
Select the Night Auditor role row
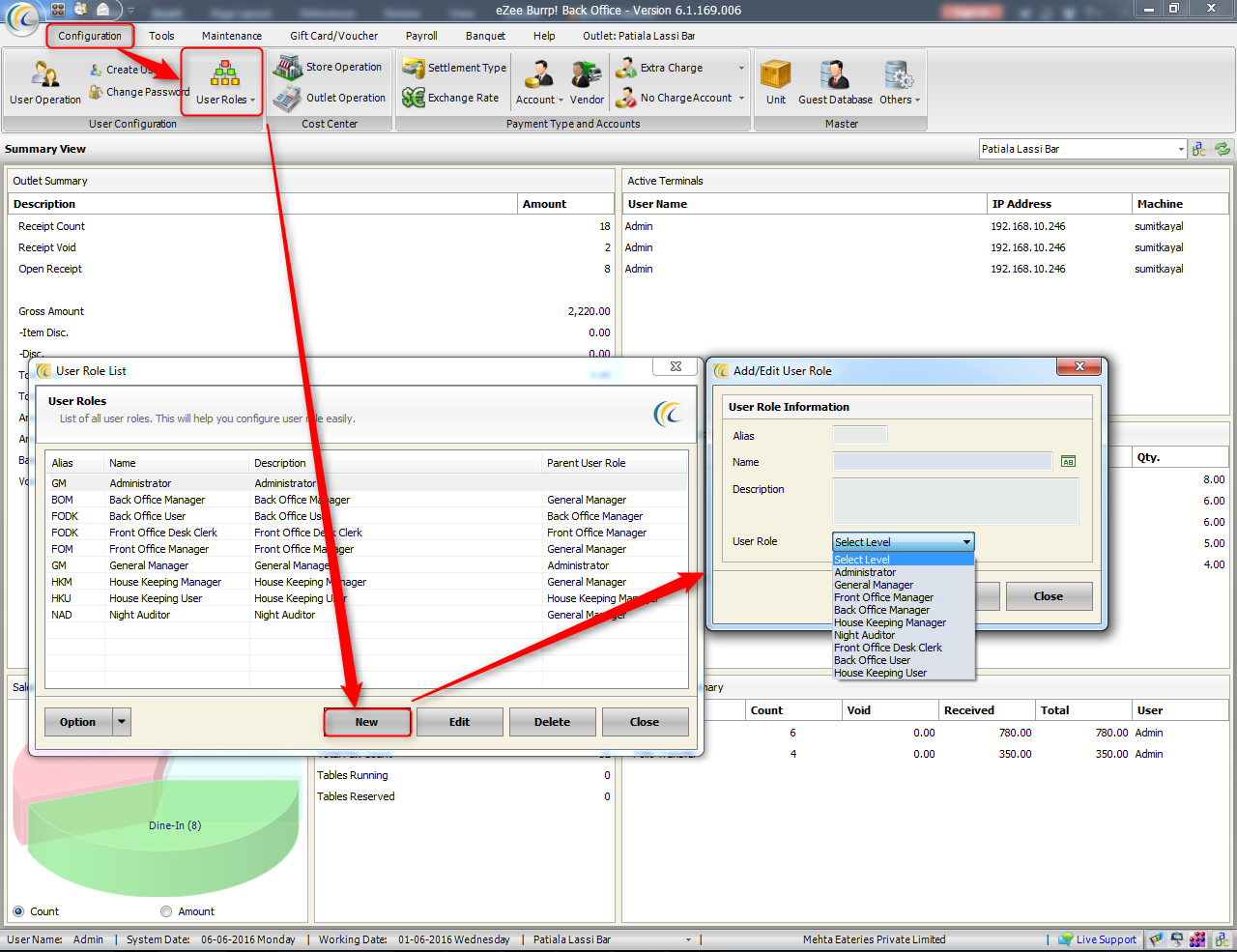coord(367,615)
